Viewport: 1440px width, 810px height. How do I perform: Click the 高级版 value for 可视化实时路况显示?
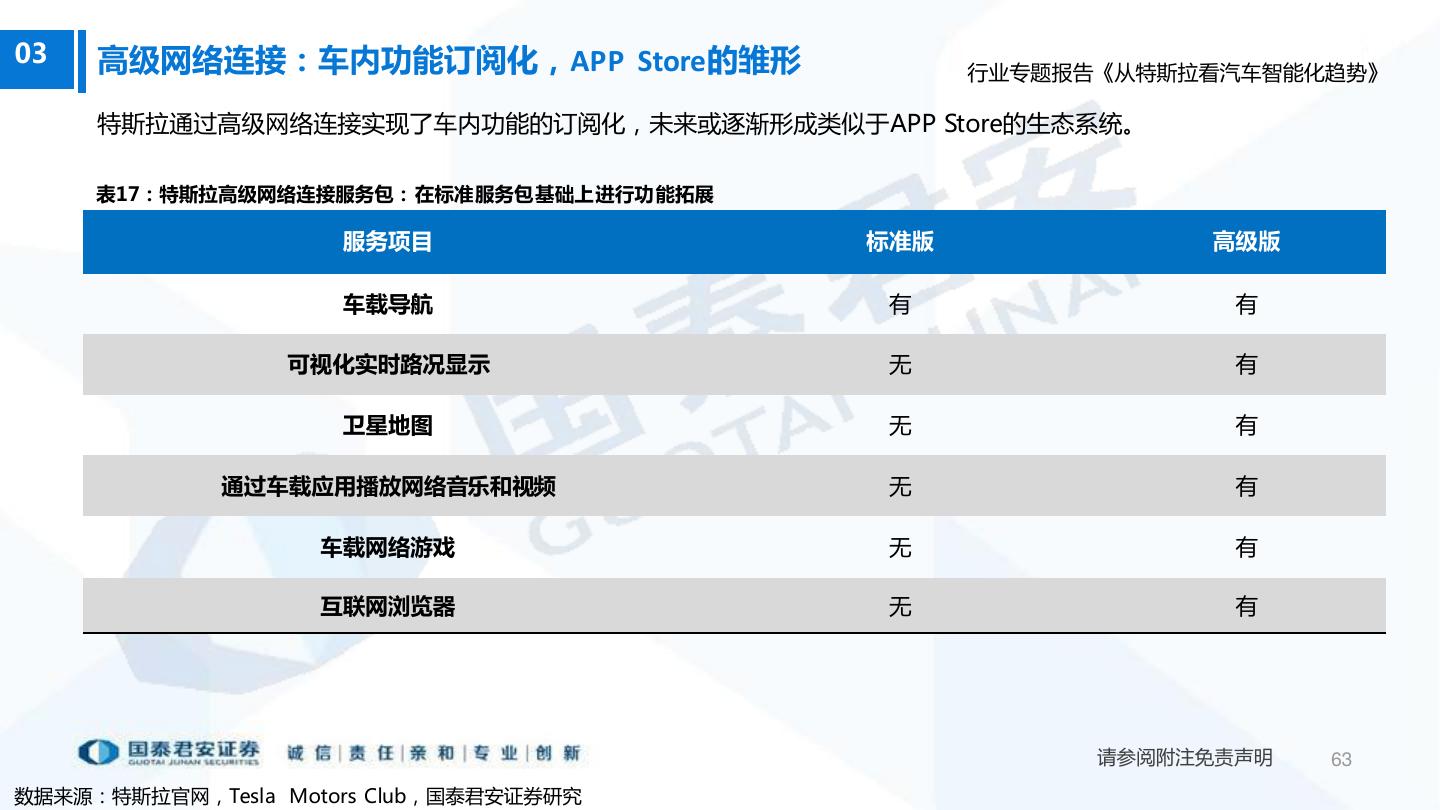[1246, 365]
